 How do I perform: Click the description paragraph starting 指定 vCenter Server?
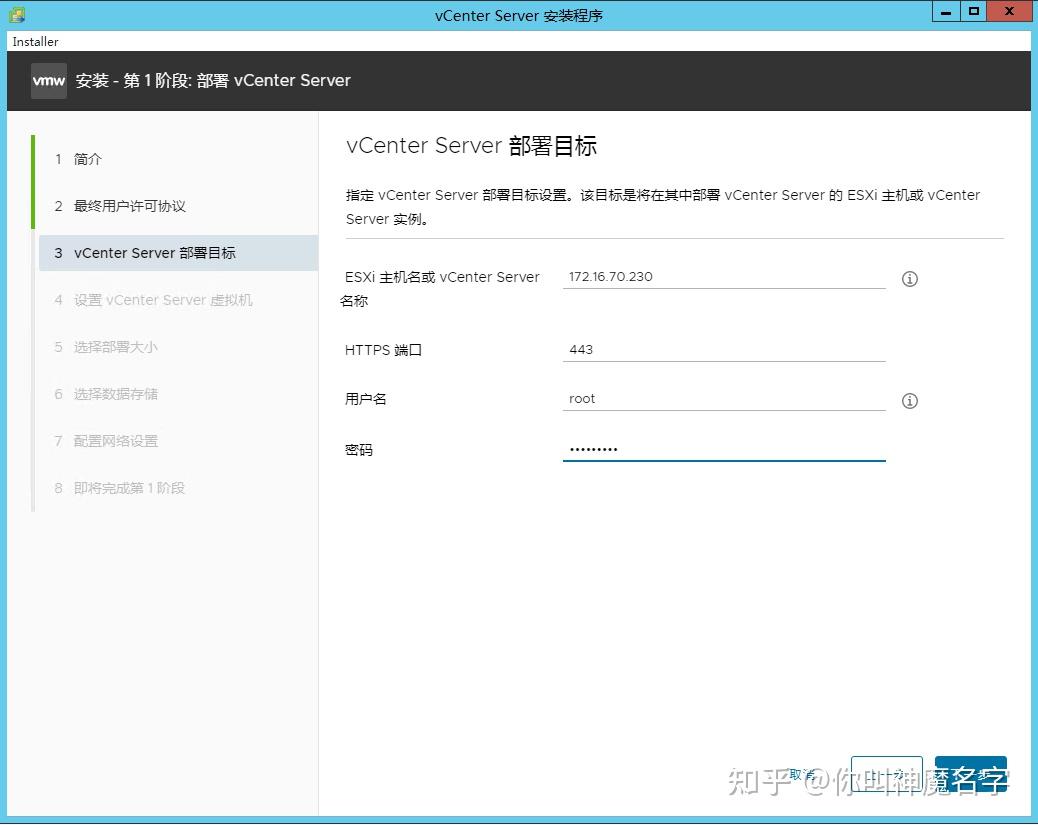[663, 207]
